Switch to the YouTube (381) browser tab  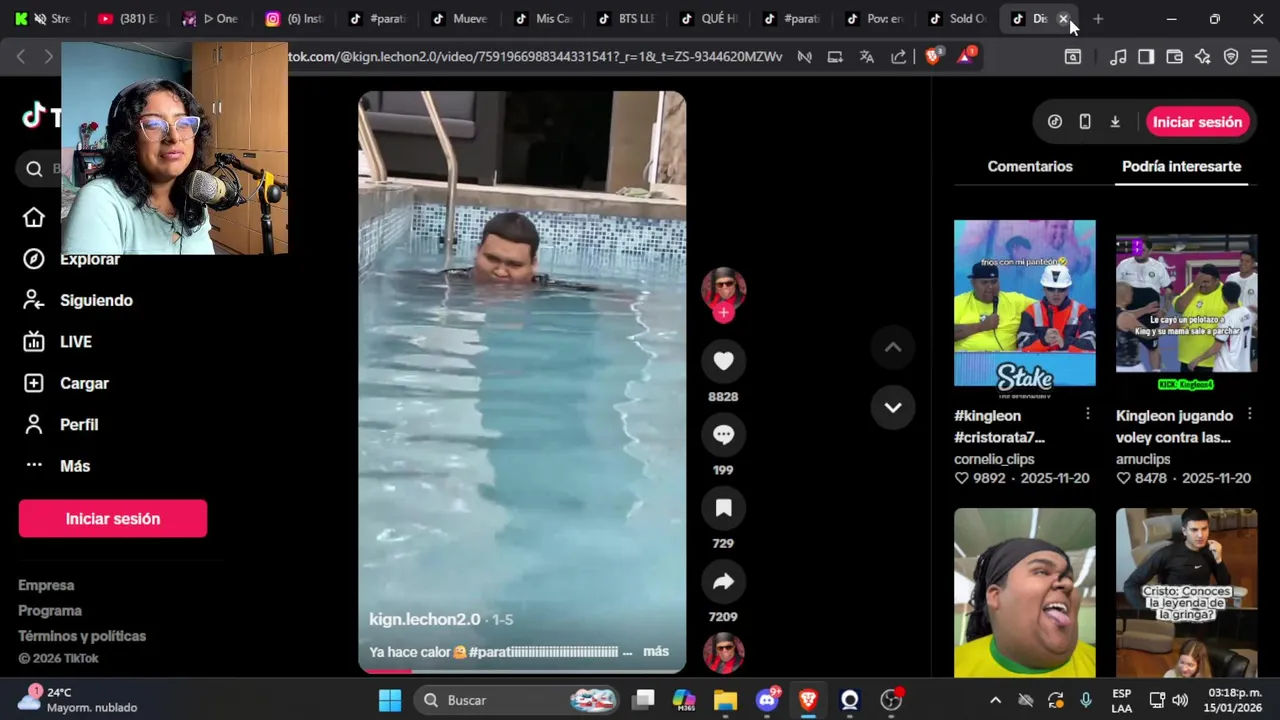pyautogui.click(x=129, y=19)
